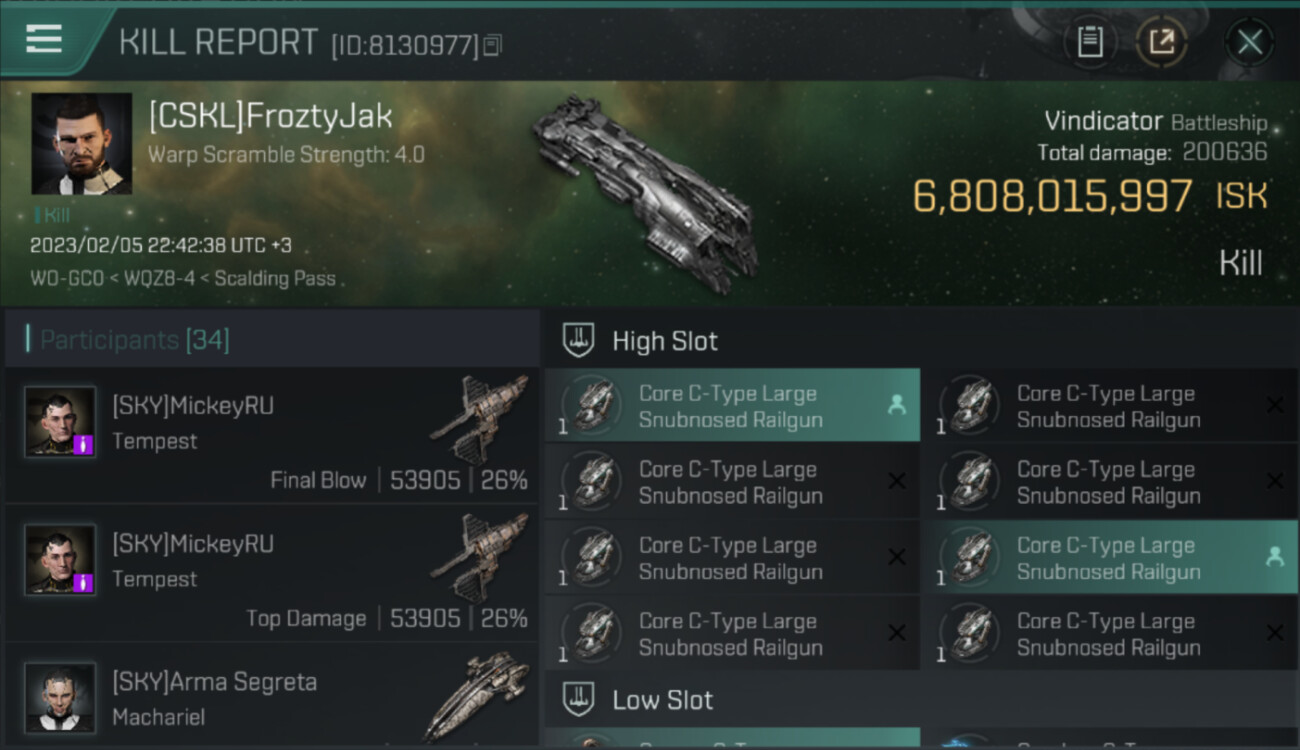Select the Macharial ship icon
Image resolution: width=1300 pixels, height=750 pixels.
tap(477, 696)
